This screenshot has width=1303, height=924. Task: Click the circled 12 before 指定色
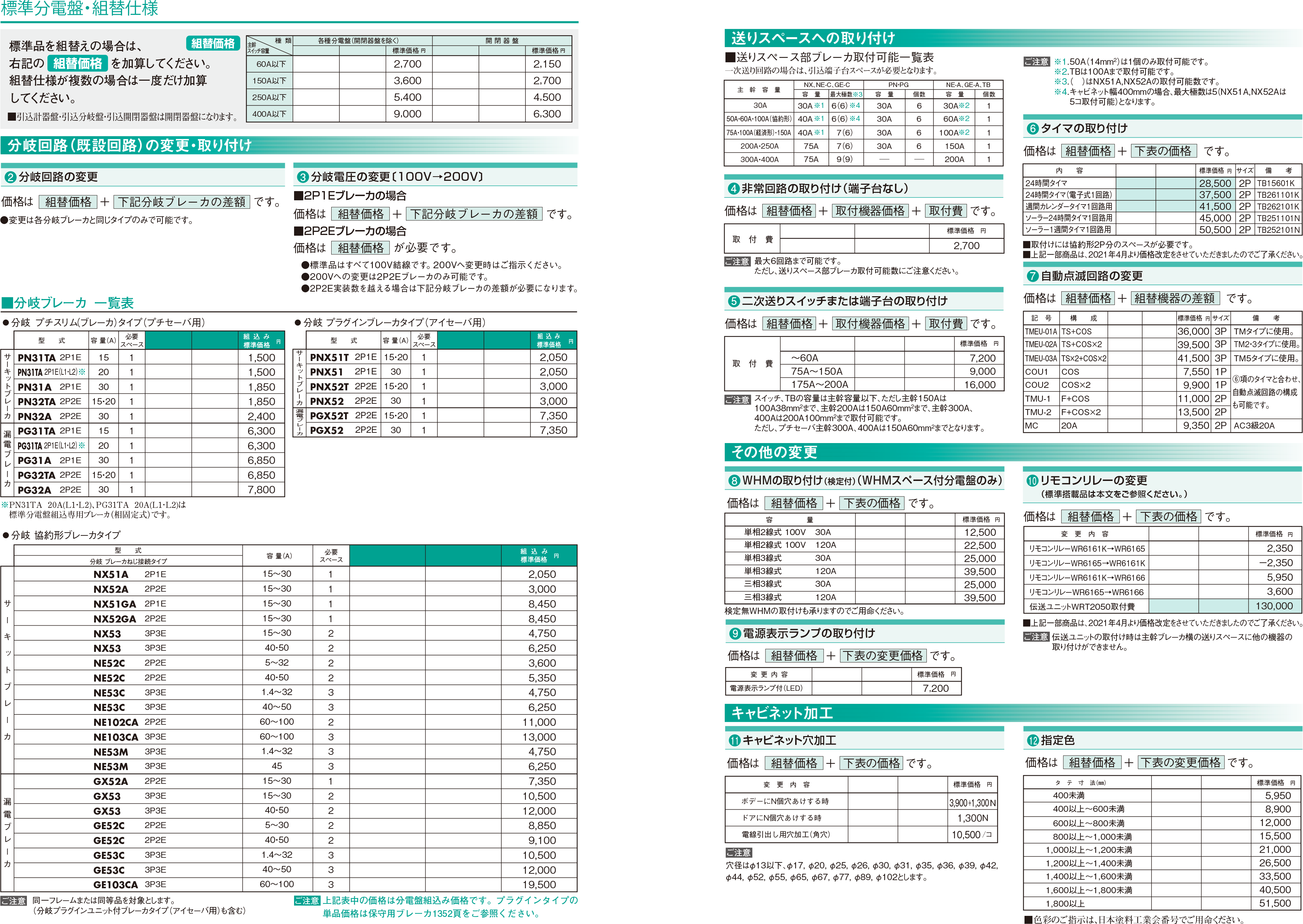pos(1033,741)
